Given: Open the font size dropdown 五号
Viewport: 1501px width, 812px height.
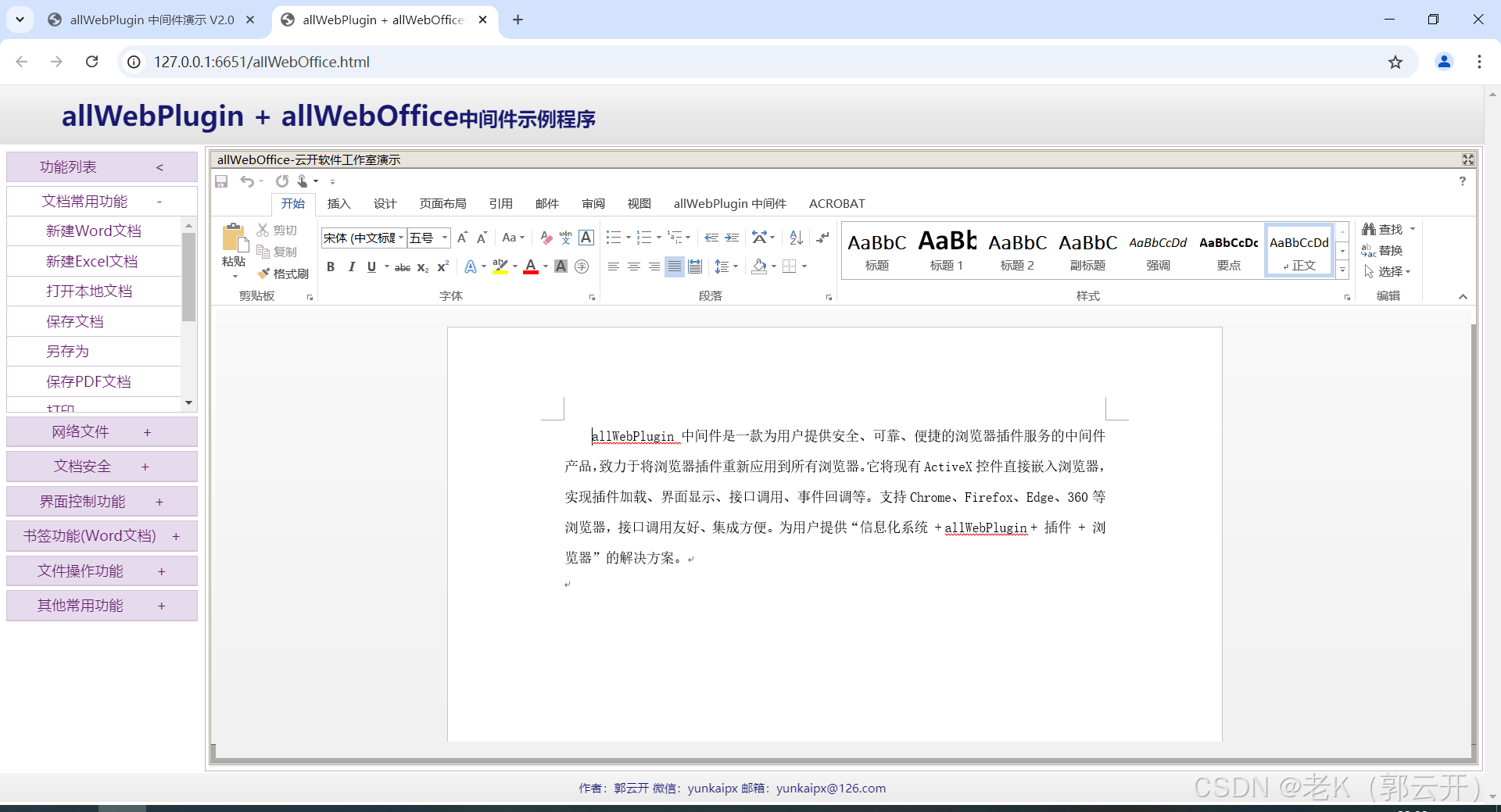Looking at the screenshot, I should pos(445,238).
